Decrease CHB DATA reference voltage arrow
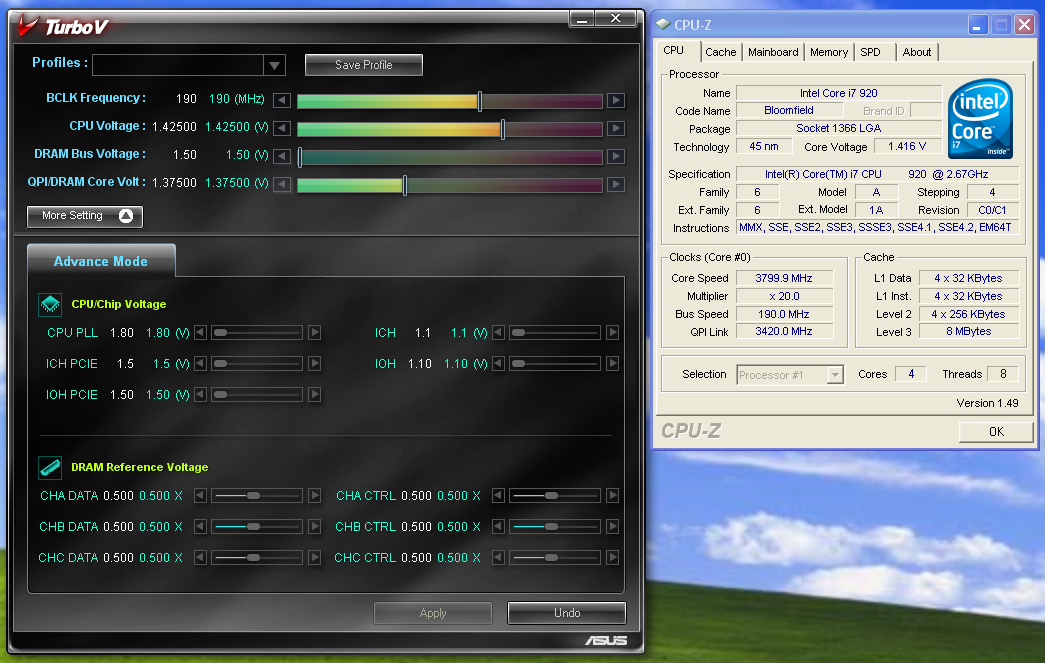 point(201,526)
